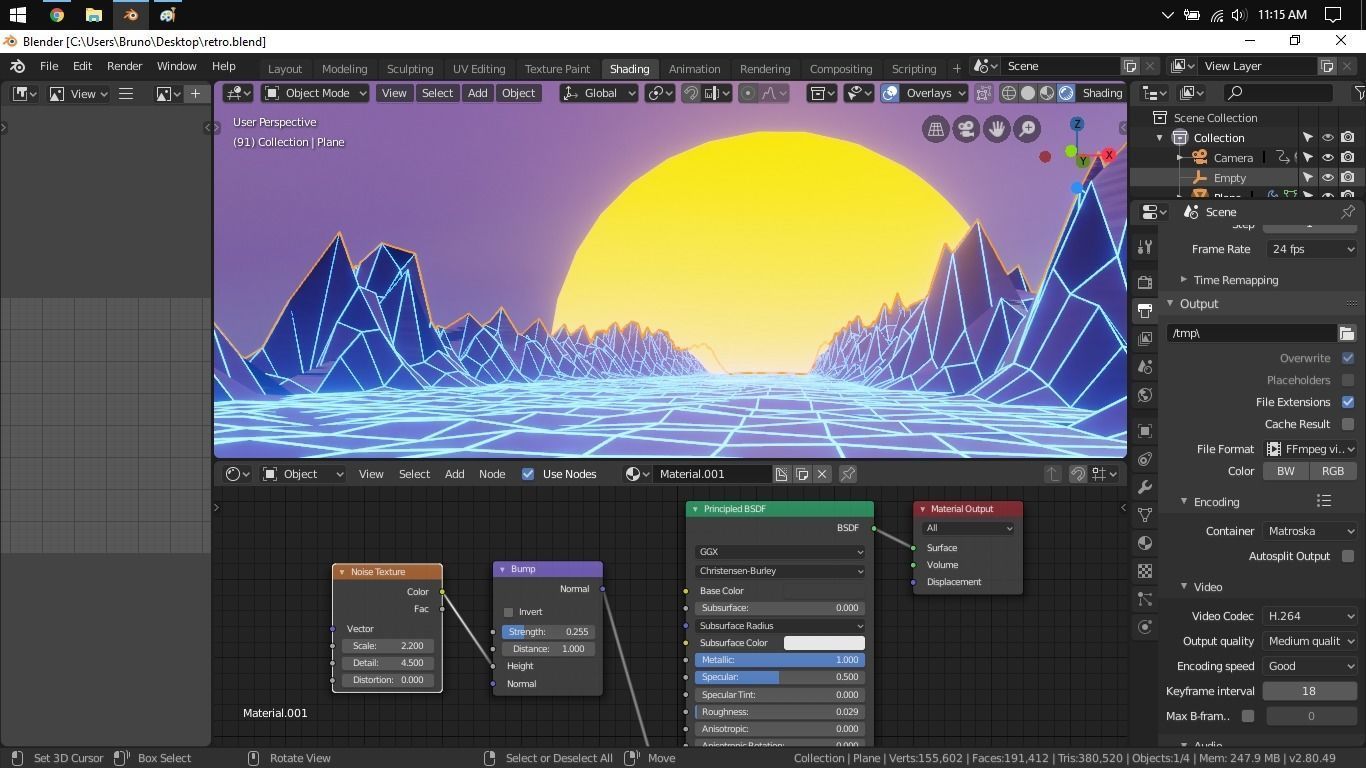Enable the Placeholders checkbox
This screenshot has width=1366, height=768.
(x=1348, y=380)
